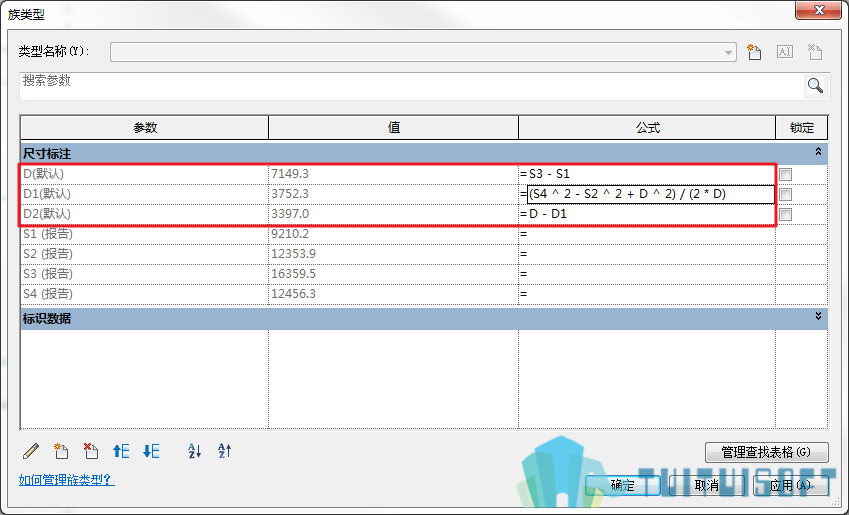849x515 pixels.
Task: Toggle lock checkbox for D1(默认) row
Action: pyautogui.click(x=786, y=194)
